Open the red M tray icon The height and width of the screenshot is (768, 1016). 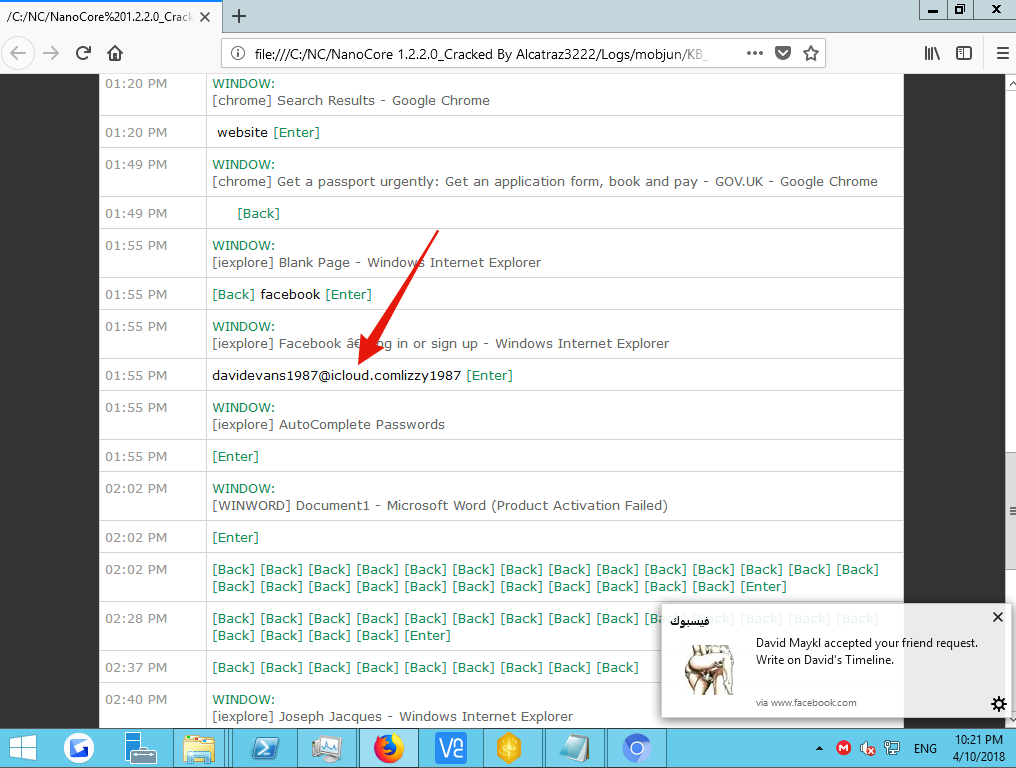[843, 749]
